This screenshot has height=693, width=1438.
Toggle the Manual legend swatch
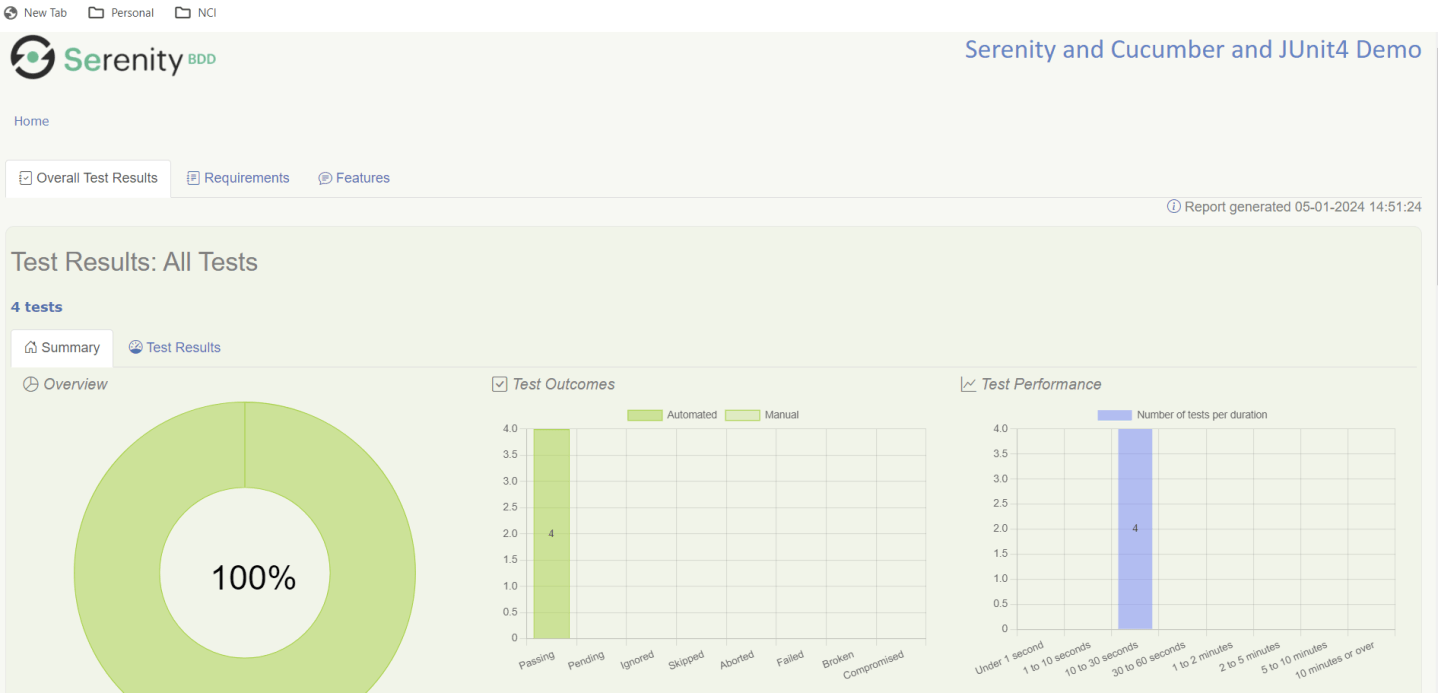click(742, 415)
